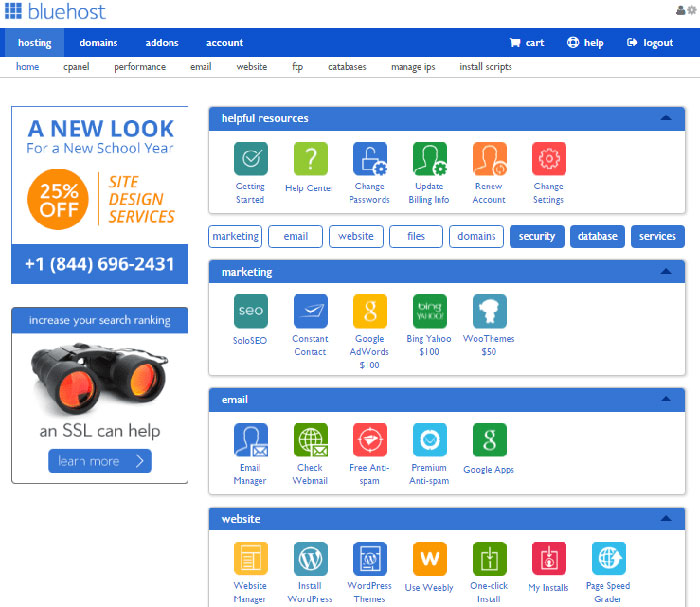Go to the account main tab
This screenshot has width=700, height=607.
point(224,43)
